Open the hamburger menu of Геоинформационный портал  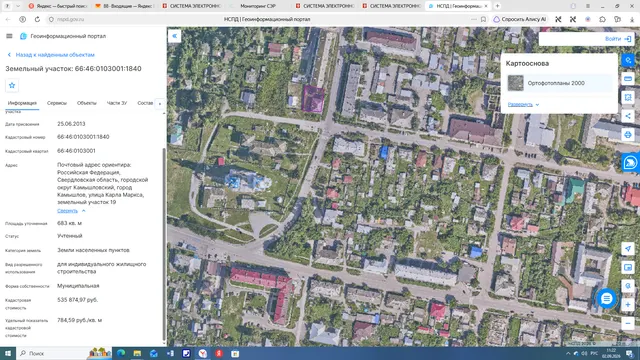(9, 36)
